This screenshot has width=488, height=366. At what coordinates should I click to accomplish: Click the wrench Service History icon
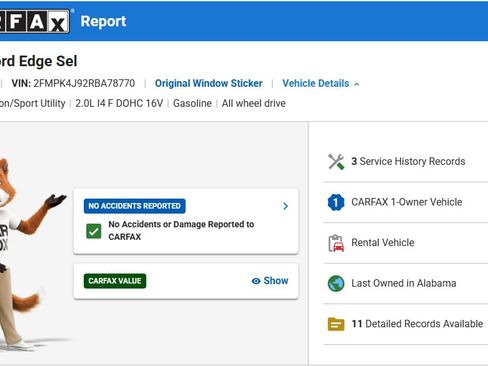(x=336, y=162)
